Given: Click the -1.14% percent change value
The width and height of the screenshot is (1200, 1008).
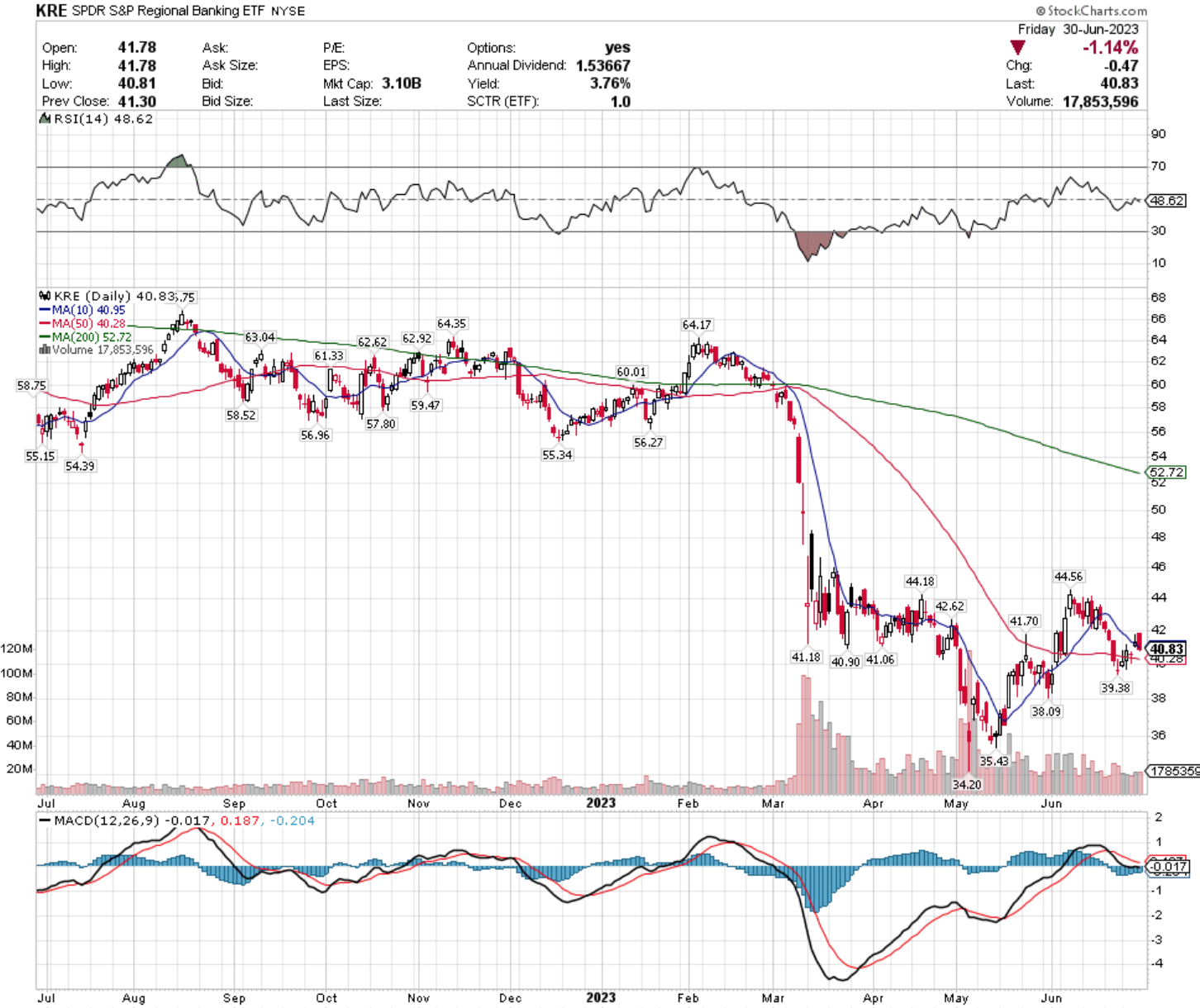Looking at the screenshot, I should coord(1110,48).
